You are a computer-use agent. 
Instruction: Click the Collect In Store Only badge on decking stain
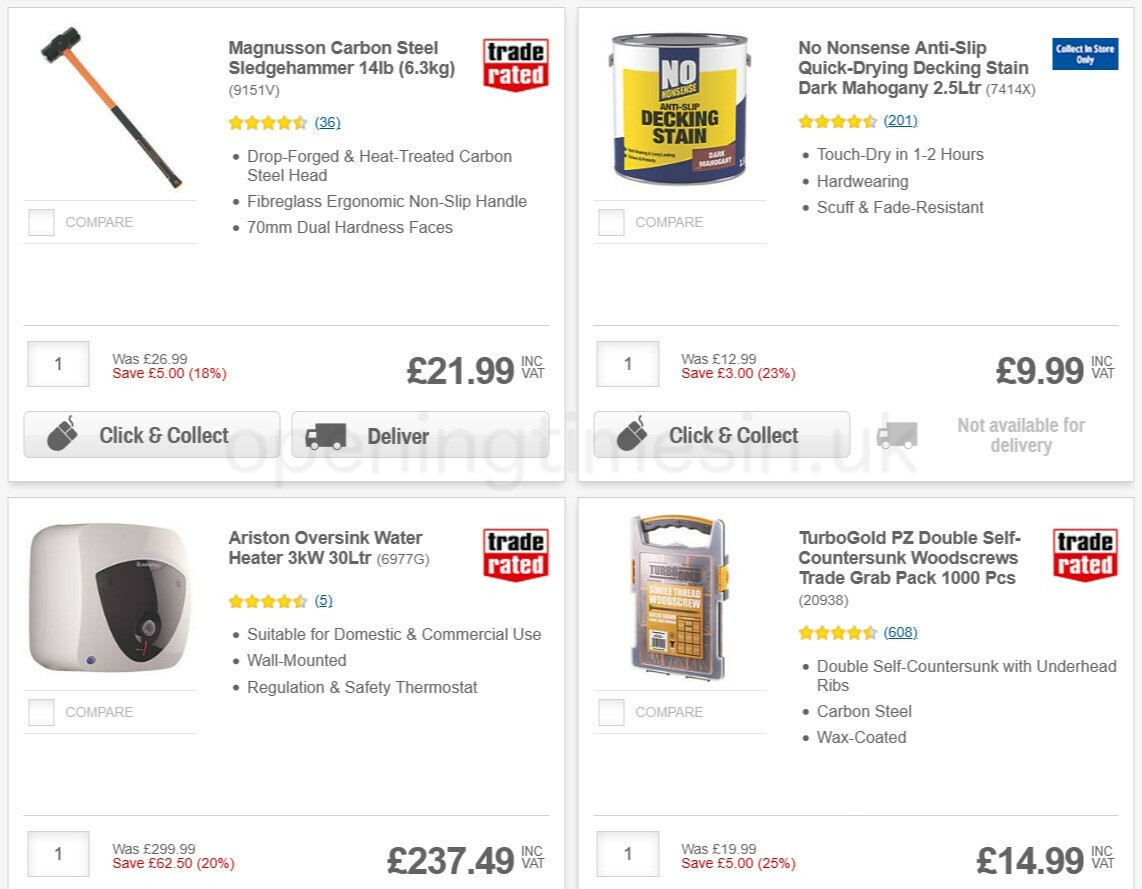[x=1084, y=54]
